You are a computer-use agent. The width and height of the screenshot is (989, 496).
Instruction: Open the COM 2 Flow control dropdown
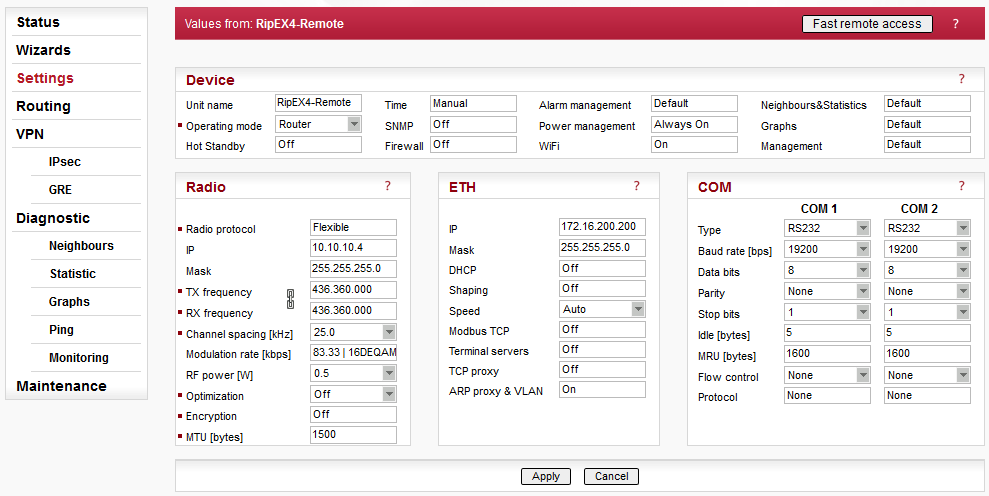[x=927, y=375]
